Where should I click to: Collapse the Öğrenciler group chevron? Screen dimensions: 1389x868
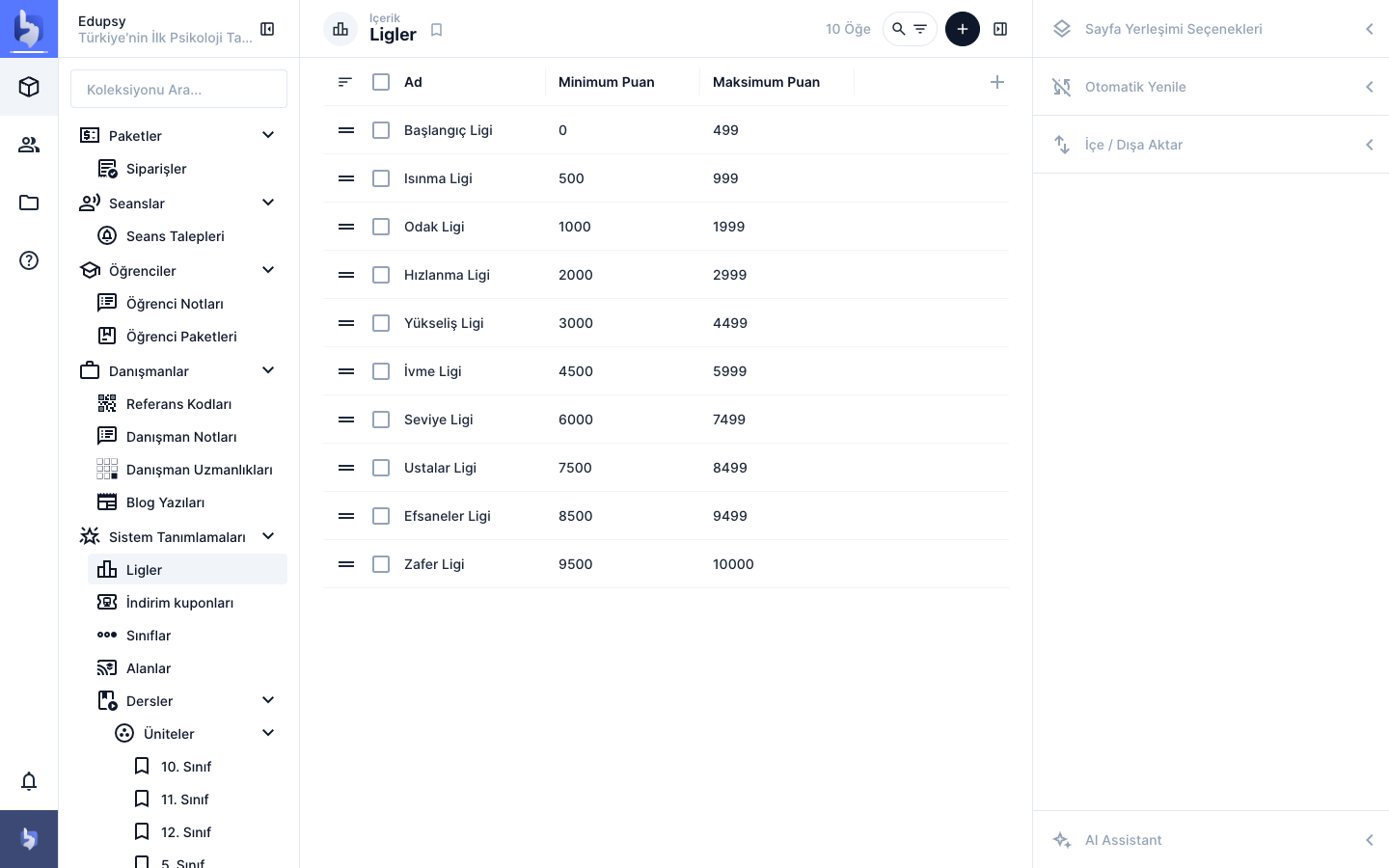pyautogui.click(x=268, y=270)
